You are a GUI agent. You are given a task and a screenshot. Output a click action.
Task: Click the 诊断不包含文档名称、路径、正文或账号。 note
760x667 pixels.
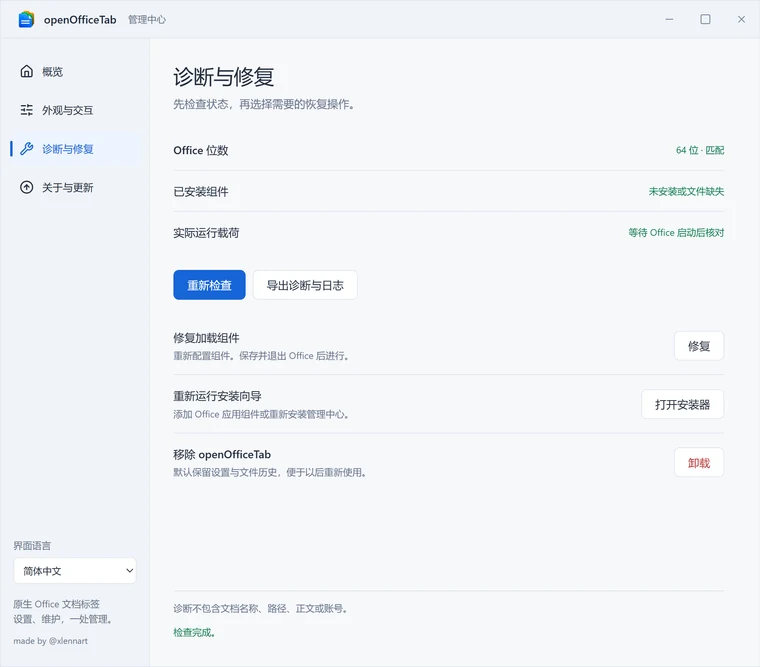click(261, 608)
